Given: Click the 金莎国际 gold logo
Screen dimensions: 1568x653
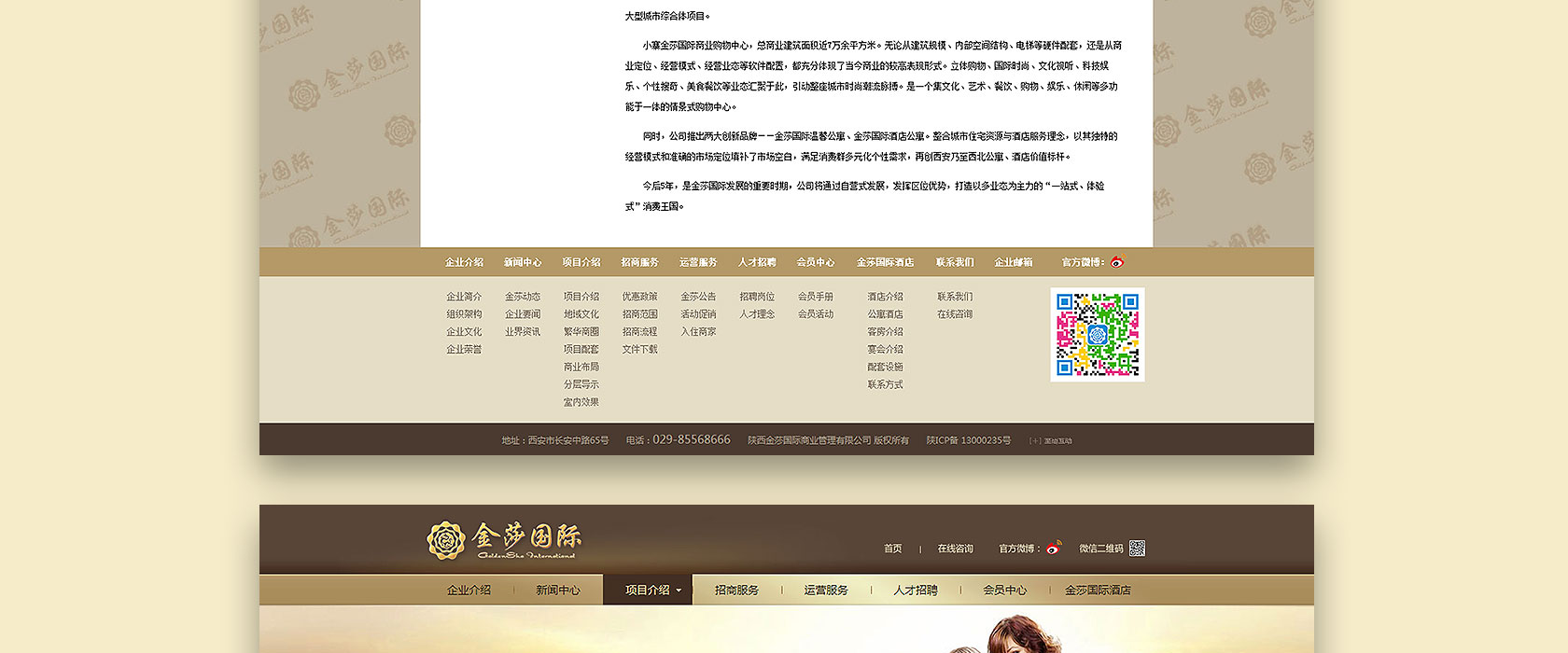Looking at the screenshot, I should pyautogui.click(x=504, y=540).
